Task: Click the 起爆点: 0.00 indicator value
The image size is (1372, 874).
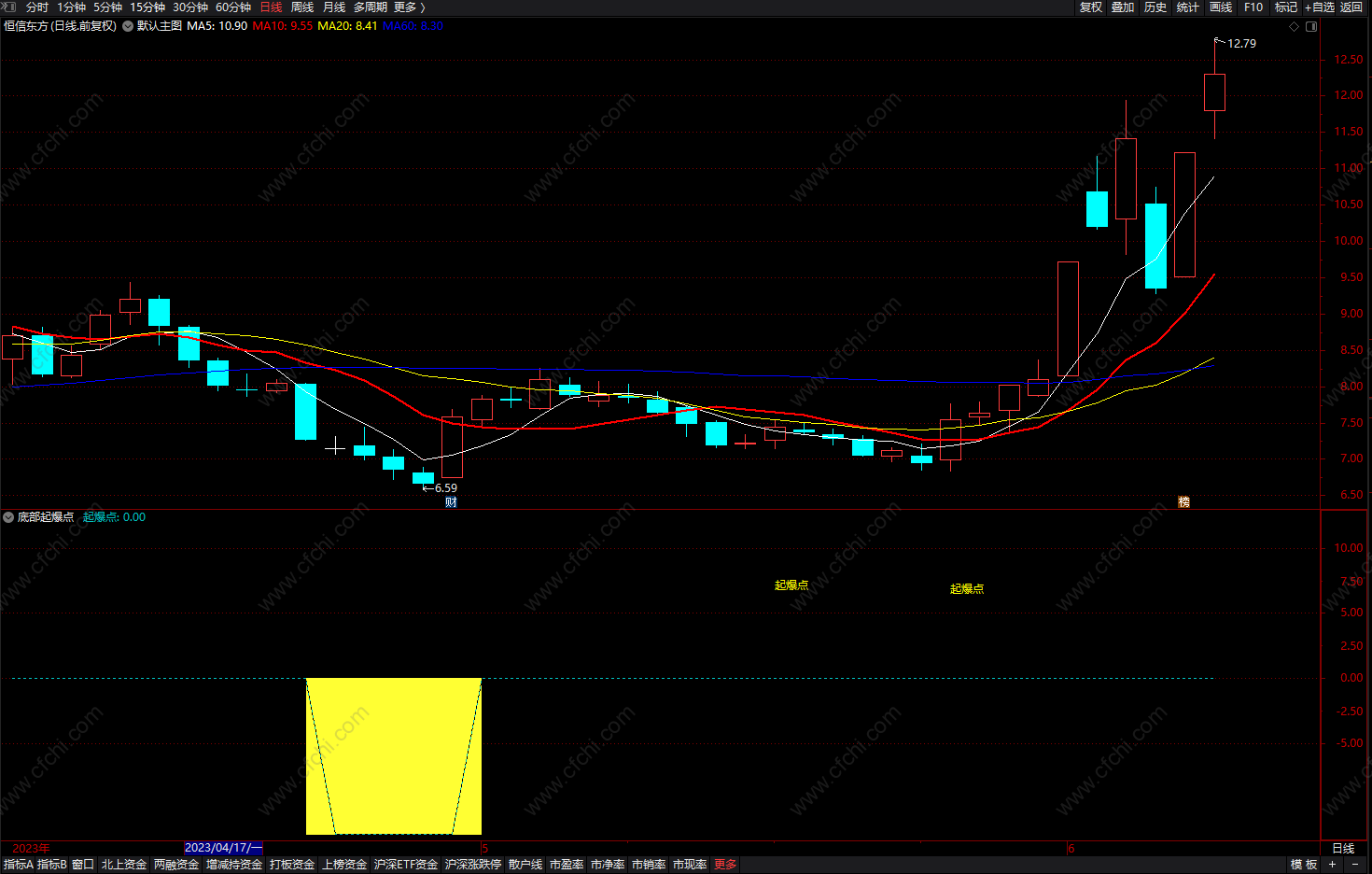Action: [x=114, y=517]
